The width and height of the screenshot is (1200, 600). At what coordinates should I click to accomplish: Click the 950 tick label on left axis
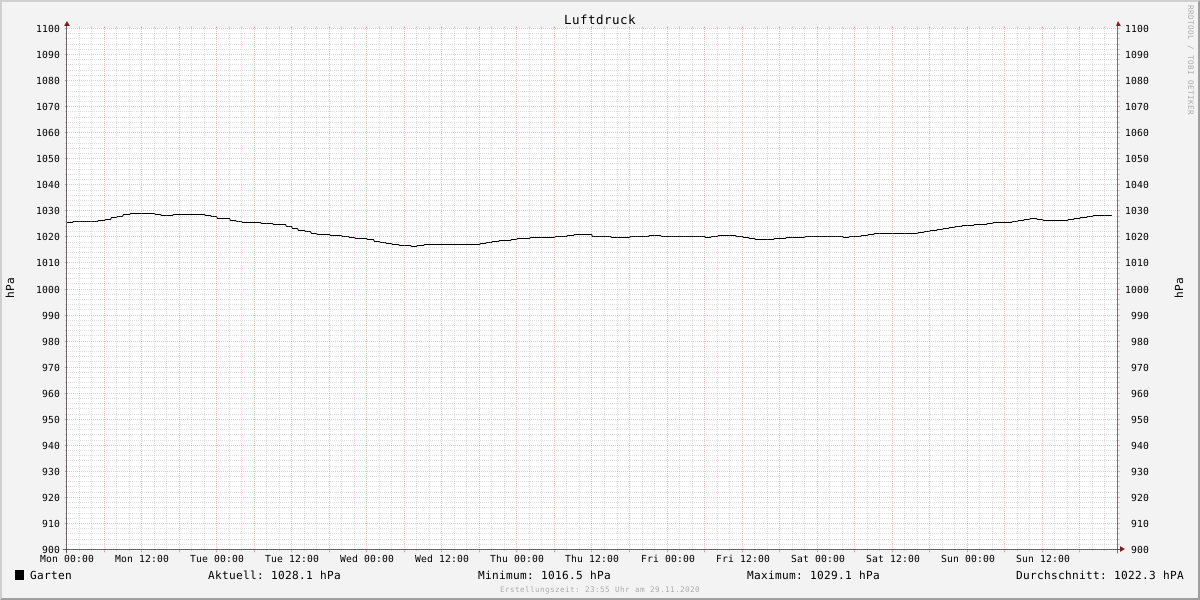[x=51, y=420]
